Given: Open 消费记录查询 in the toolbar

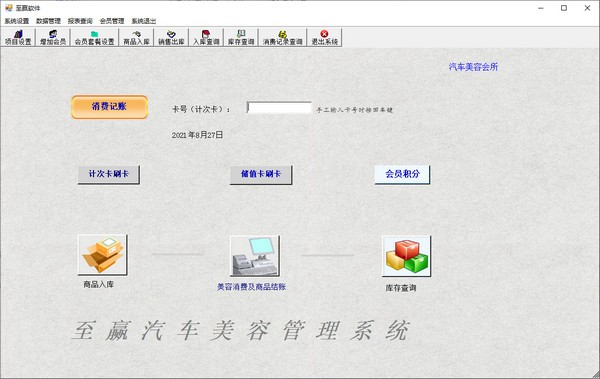Looking at the screenshot, I should [x=282, y=38].
